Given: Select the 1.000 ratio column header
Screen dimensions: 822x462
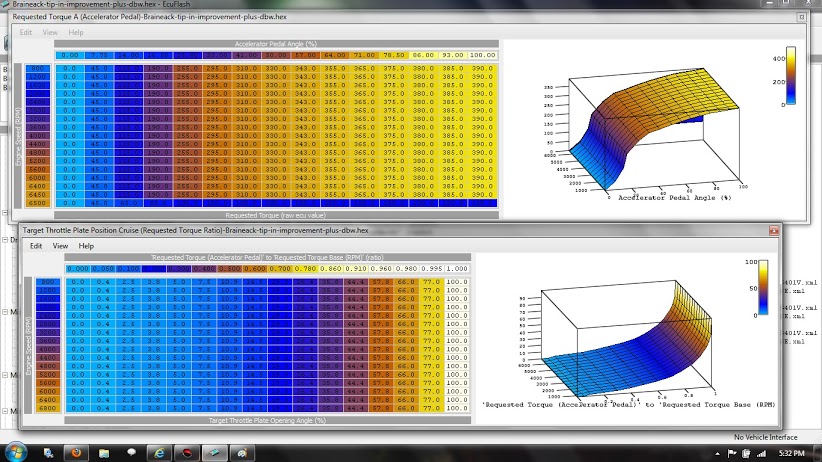Looking at the screenshot, I should point(456,269).
